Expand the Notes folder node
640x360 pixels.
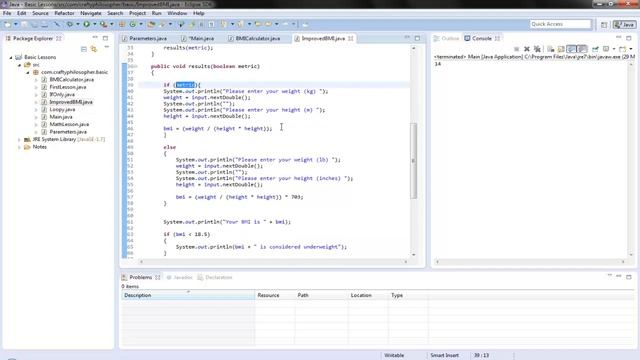(x=19, y=147)
